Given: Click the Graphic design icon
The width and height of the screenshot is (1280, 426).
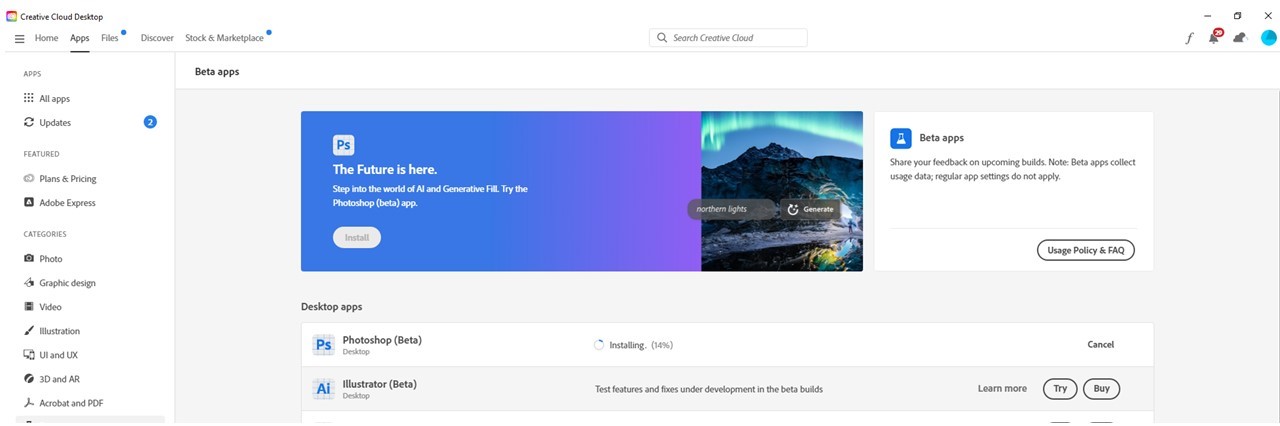Looking at the screenshot, I should coord(29,282).
